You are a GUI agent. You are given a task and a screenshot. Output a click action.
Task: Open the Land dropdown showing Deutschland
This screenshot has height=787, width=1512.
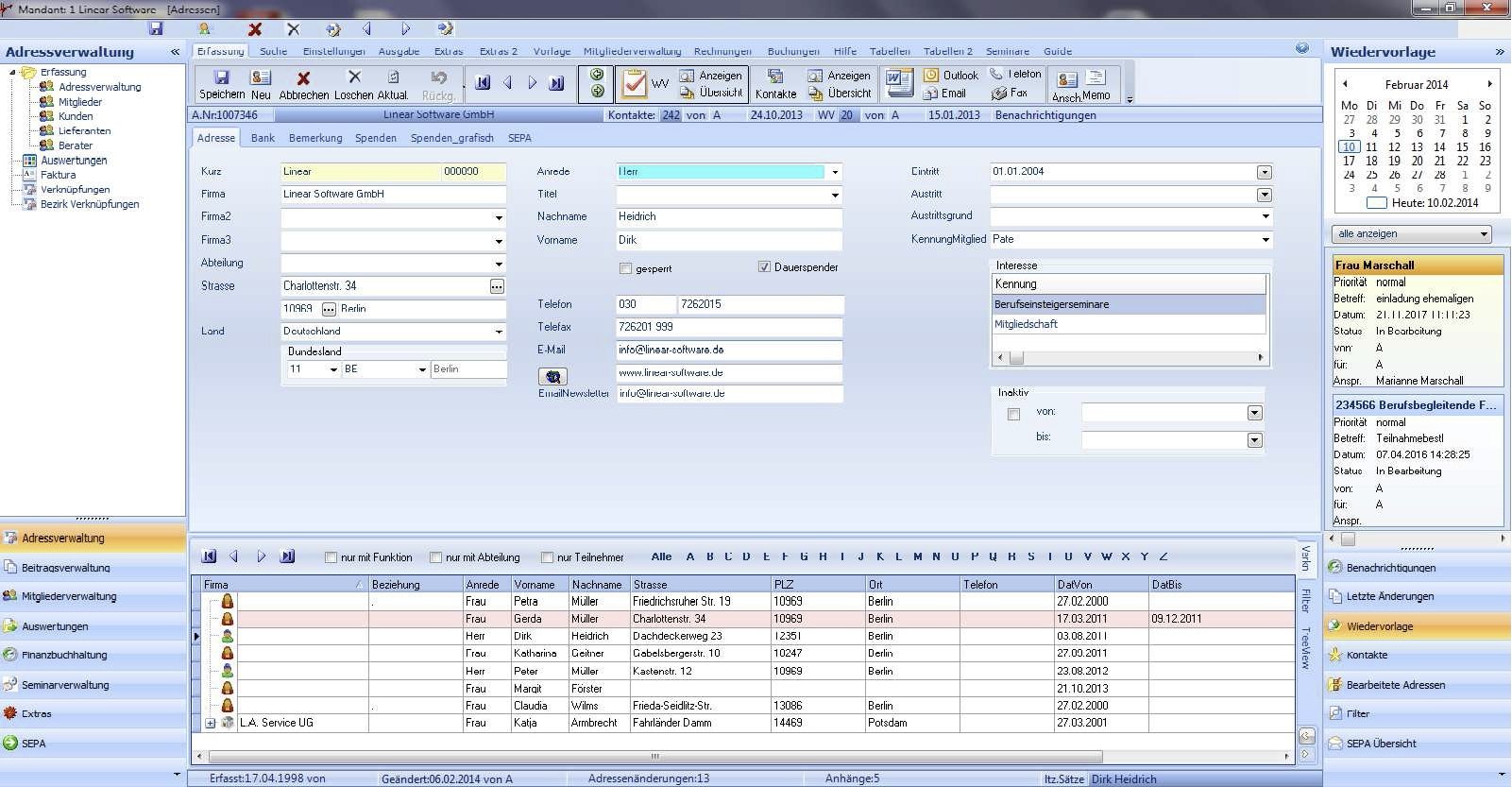tap(500, 332)
